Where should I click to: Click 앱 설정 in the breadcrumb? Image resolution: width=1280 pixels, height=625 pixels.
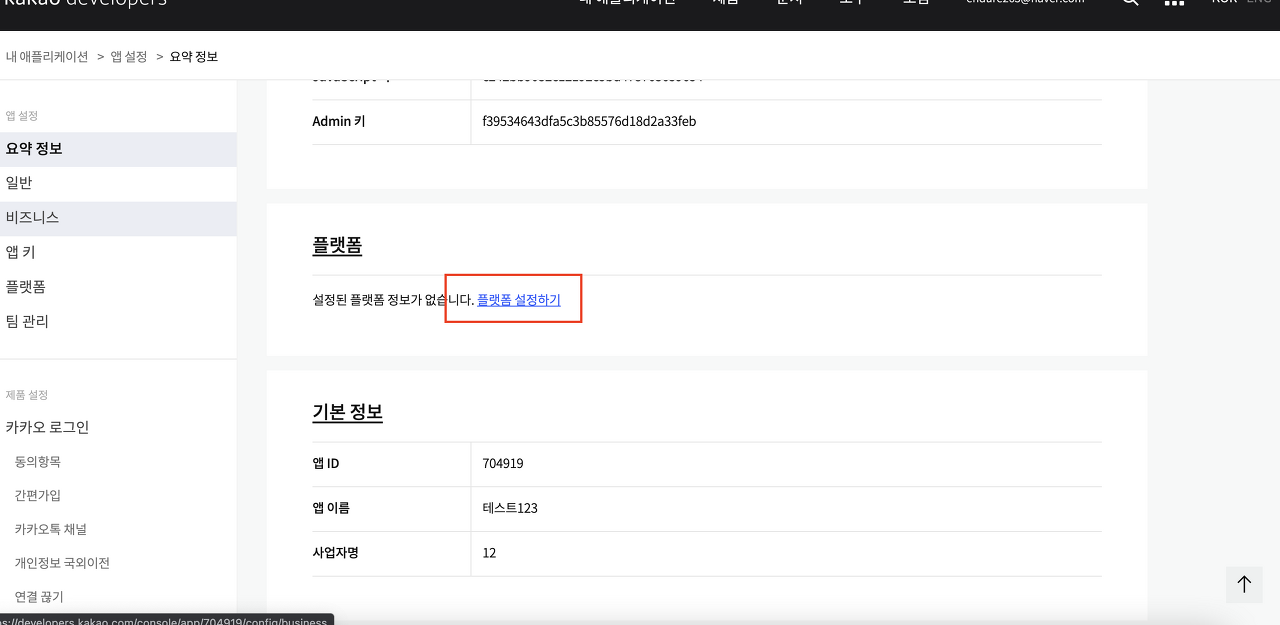pyautogui.click(x=129, y=57)
